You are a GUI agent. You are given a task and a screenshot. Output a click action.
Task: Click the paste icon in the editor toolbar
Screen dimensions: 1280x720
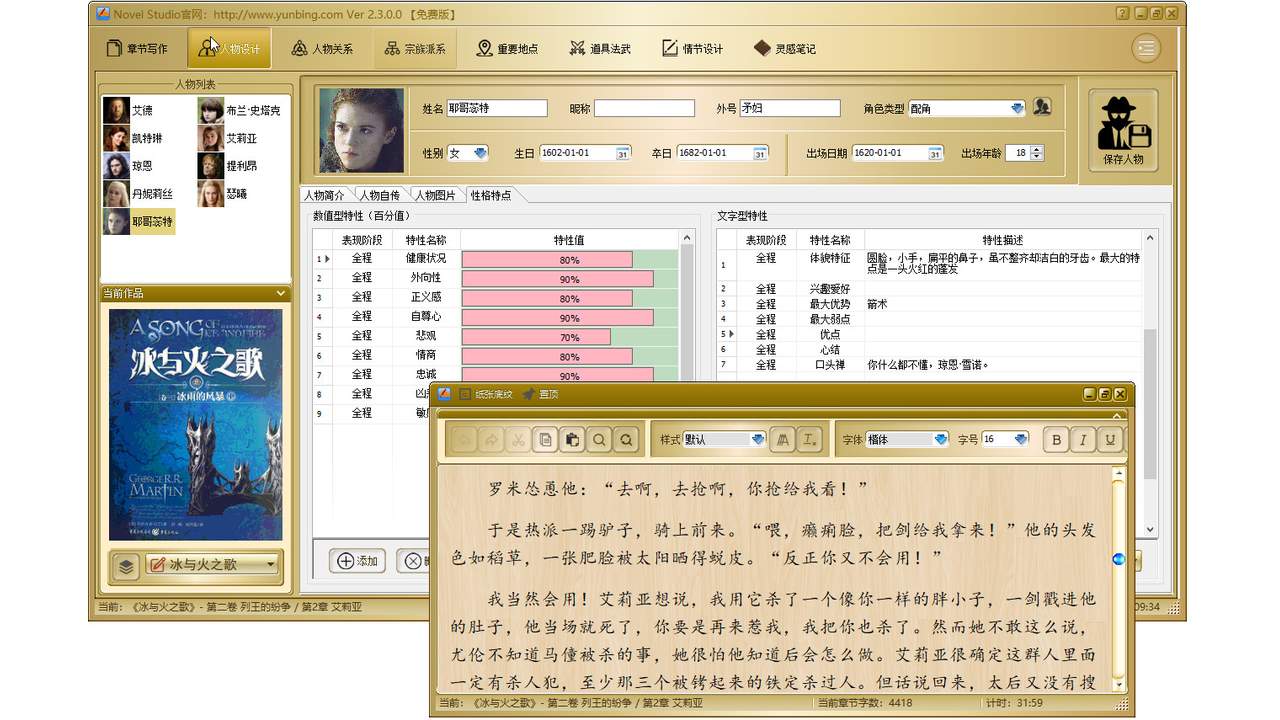tap(571, 439)
